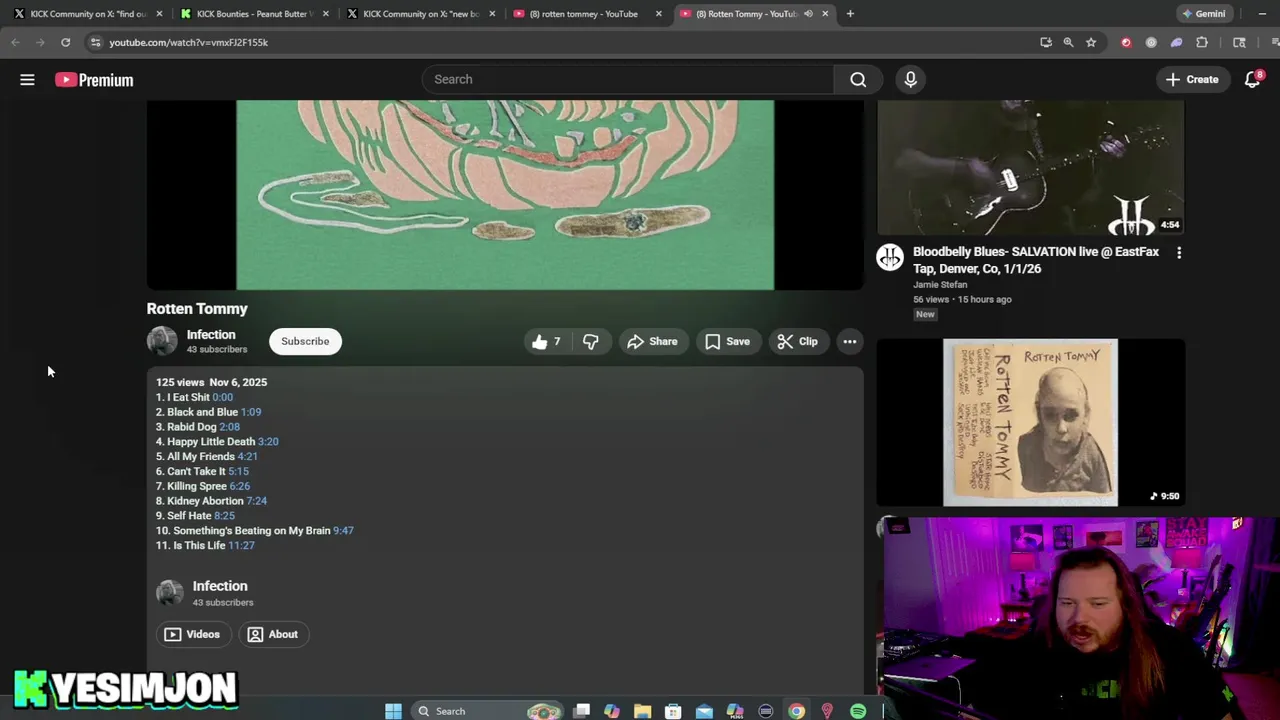Click the install/cast screen icon in address bar

[x=1045, y=42]
